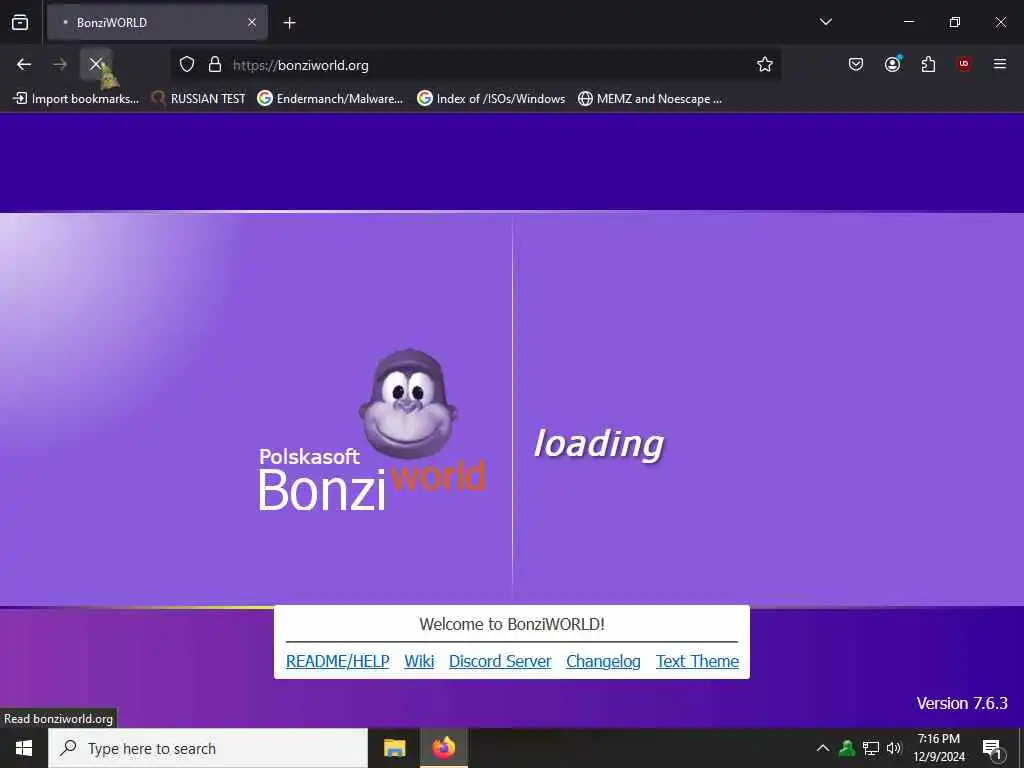This screenshot has height=768, width=1024.
Task: Go forward one page
Action: [x=60, y=64]
